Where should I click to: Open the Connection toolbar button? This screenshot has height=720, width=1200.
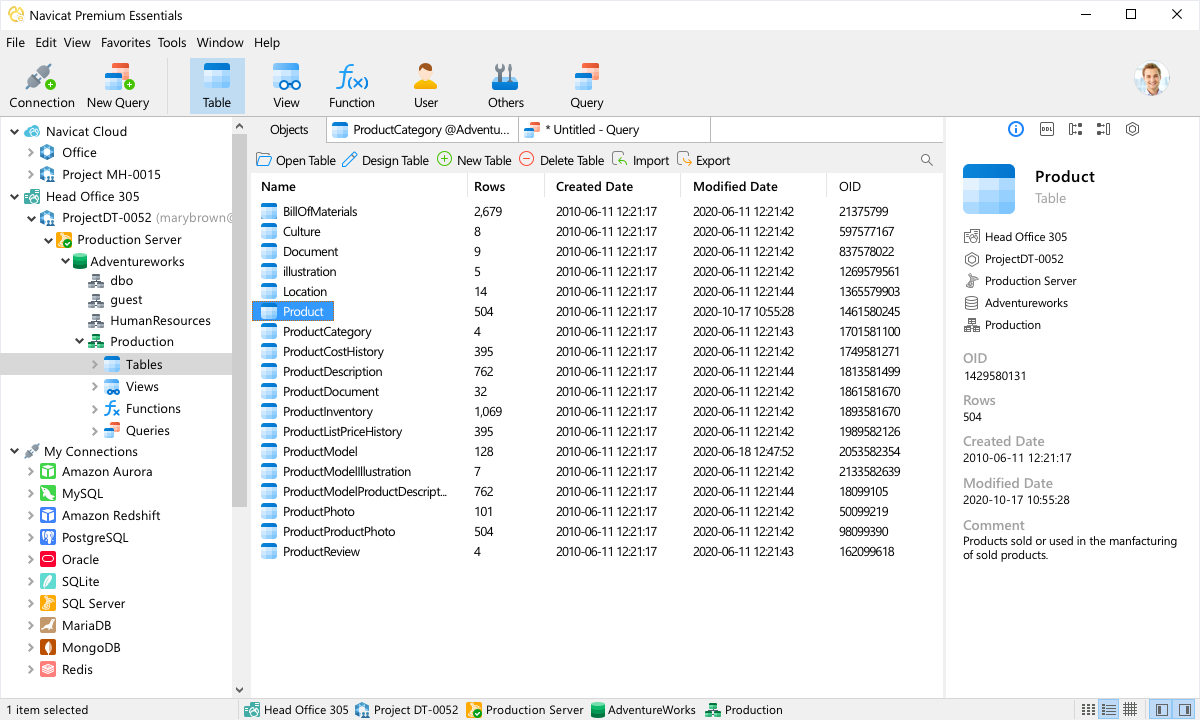pos(42,86)
